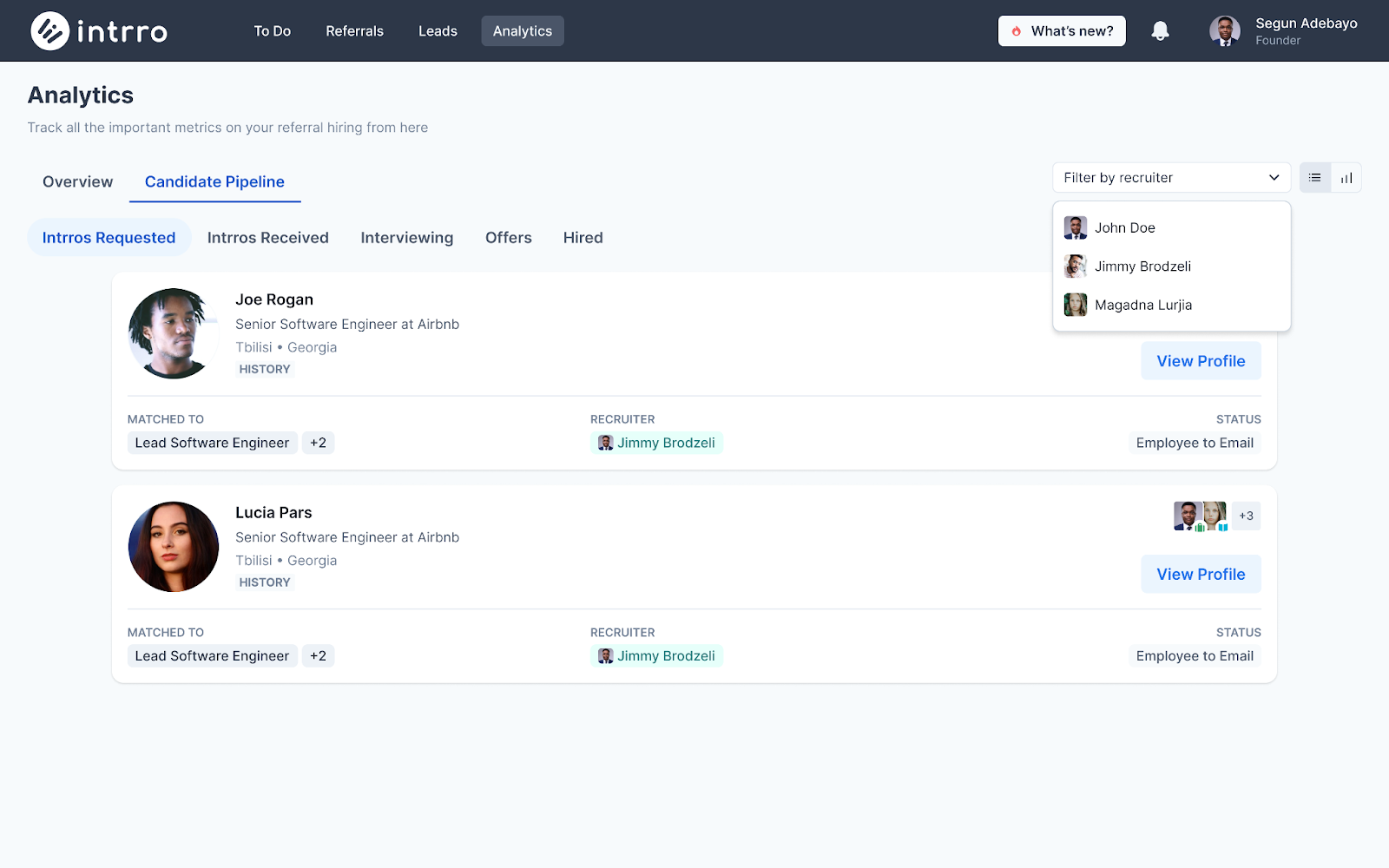
Task: Select the Hired stage
Action: point(583,238)
